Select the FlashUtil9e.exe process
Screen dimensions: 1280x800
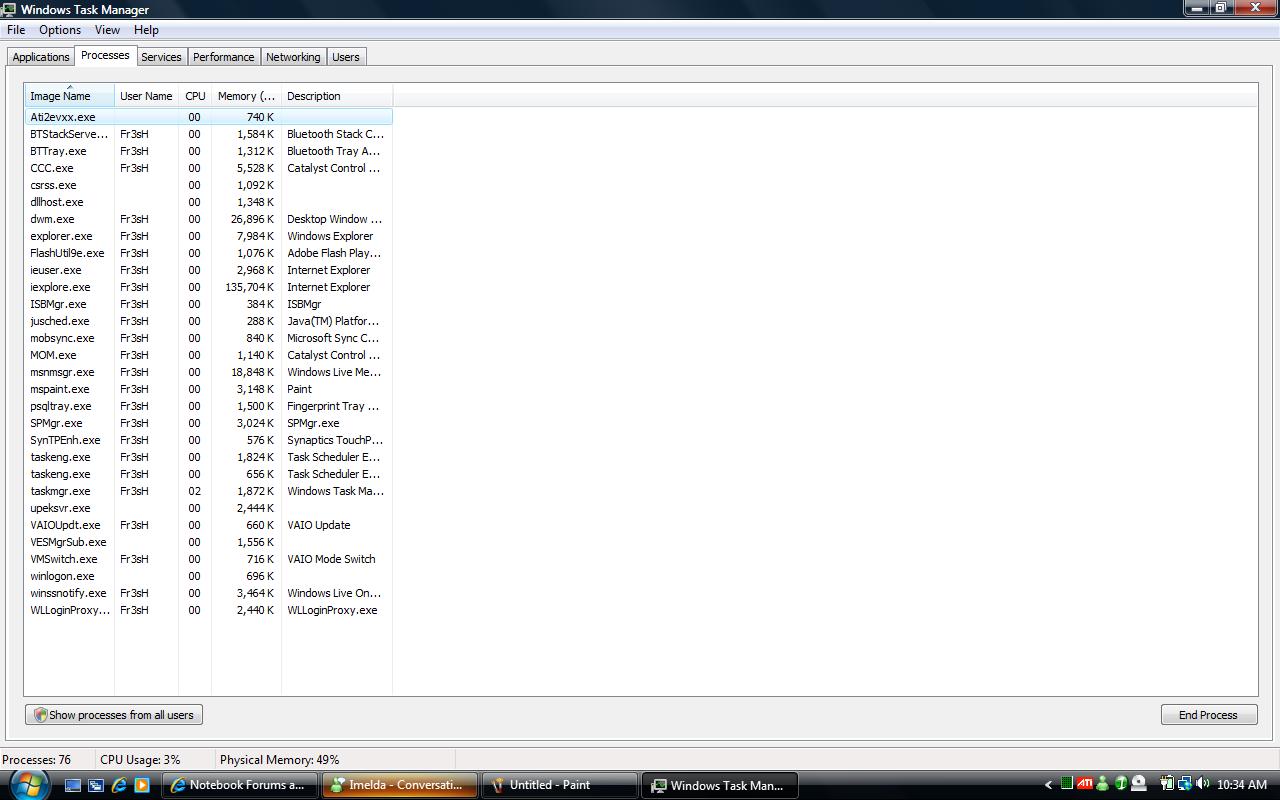tap(208, 253)
